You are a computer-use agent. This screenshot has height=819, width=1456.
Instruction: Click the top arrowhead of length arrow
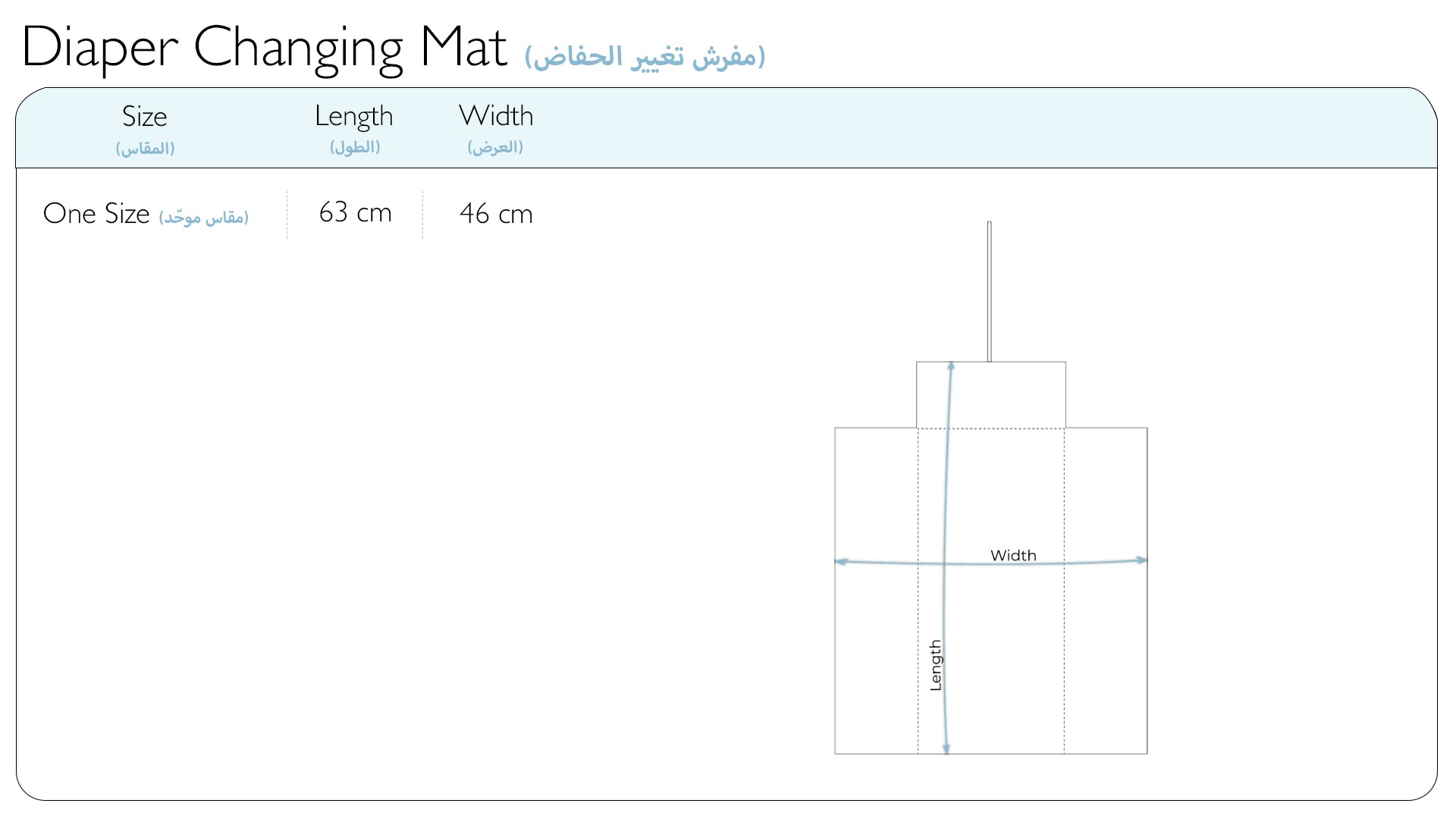pos(951,367)
